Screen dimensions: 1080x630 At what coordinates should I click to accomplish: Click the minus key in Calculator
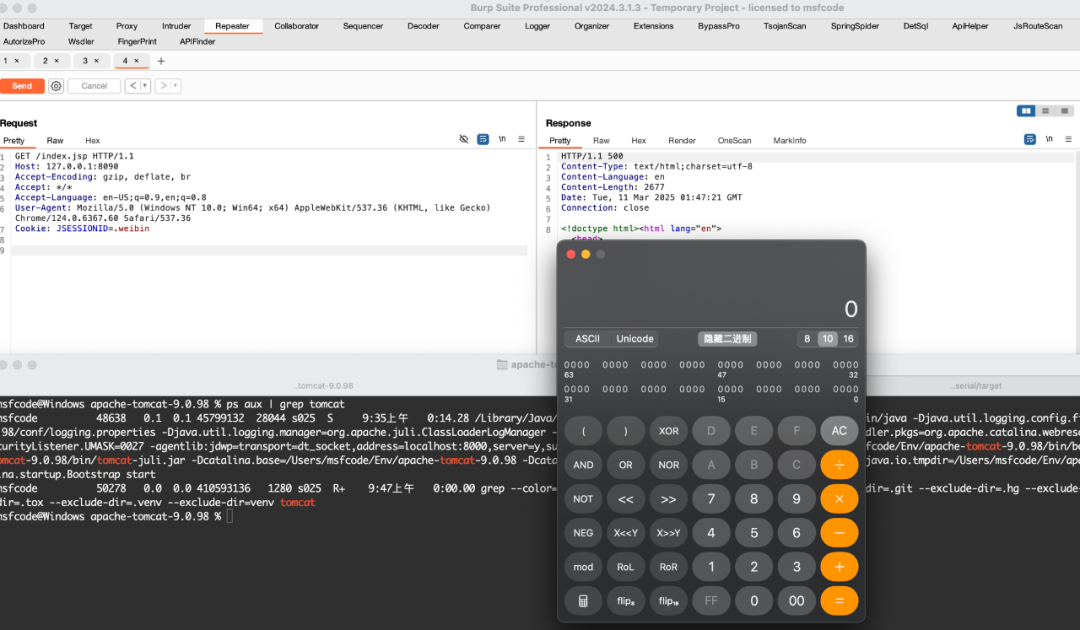tap(839, 533)
